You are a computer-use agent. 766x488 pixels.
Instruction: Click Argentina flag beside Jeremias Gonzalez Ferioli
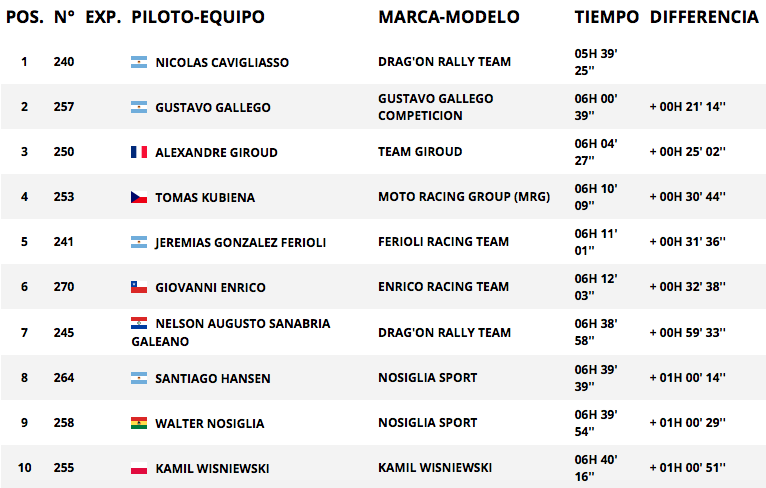139,242
